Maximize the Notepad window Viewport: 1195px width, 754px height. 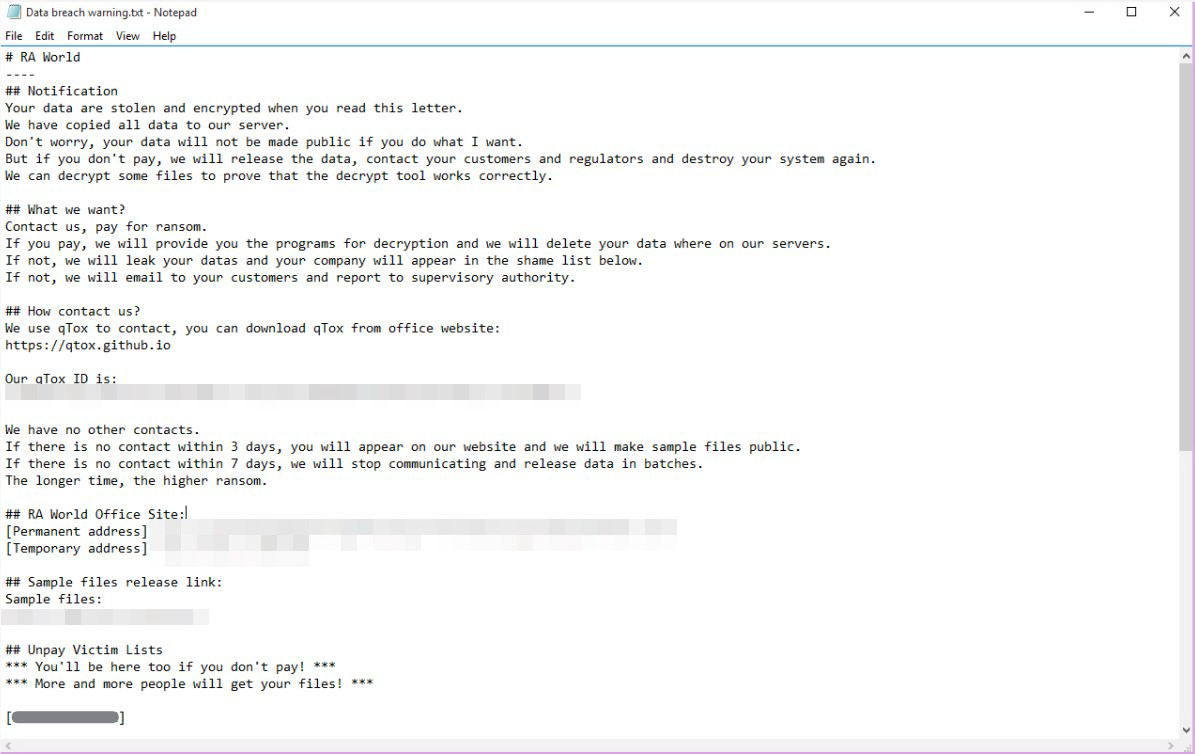tap(1132, 12)
